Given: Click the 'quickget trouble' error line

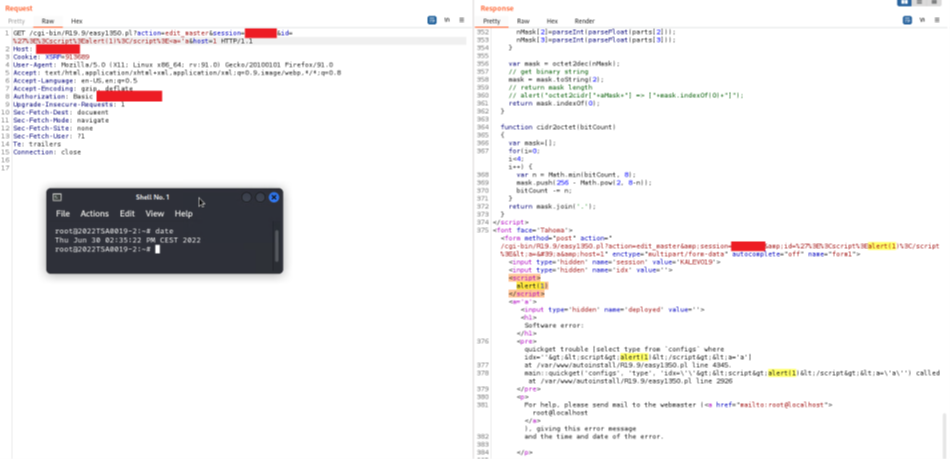Looking at the screenshot, I should 624,349.
